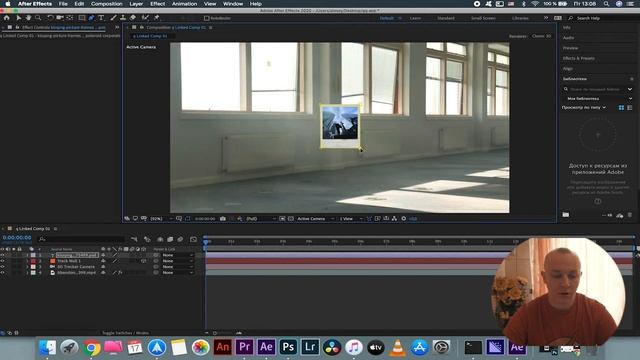The height and width of the screenshot is (360, 640).
Task: Open parent None dropdown for Track Null 1
Action: coord(178,261)
